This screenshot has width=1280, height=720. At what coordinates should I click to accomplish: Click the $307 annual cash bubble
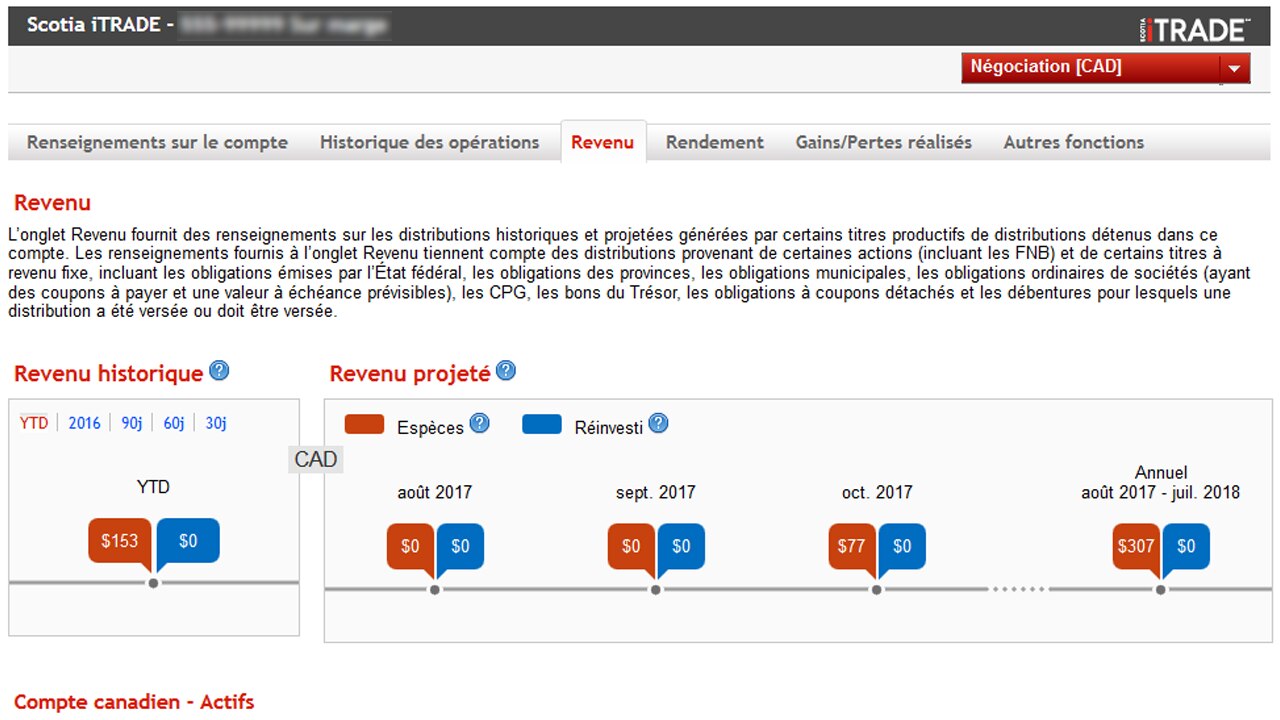pyautogui.click(x=1137, y=549)
